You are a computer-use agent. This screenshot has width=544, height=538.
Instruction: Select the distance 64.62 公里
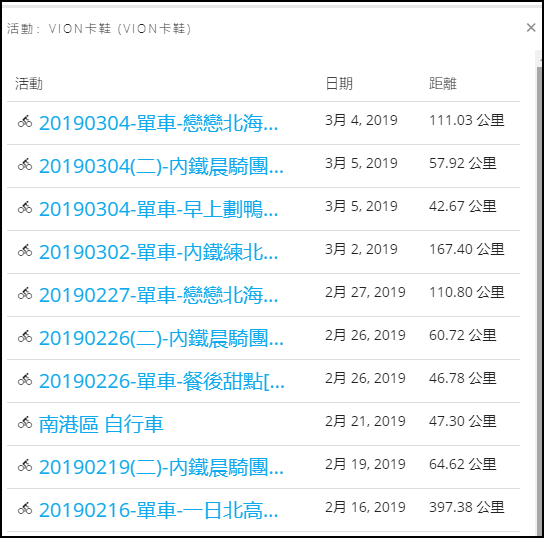pos(463,464)
